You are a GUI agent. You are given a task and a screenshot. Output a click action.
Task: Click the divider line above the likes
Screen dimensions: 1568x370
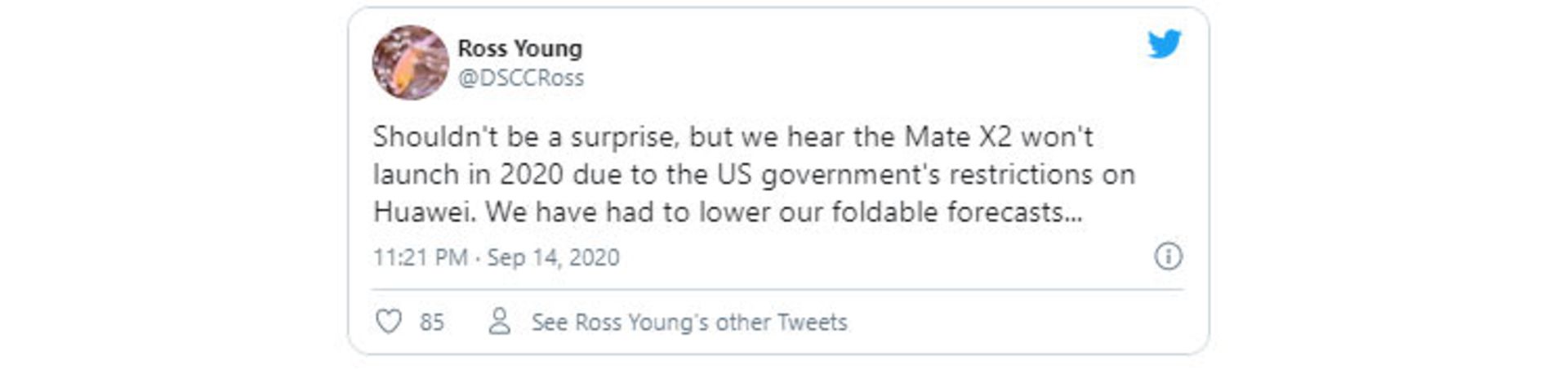tap(777, 289)
